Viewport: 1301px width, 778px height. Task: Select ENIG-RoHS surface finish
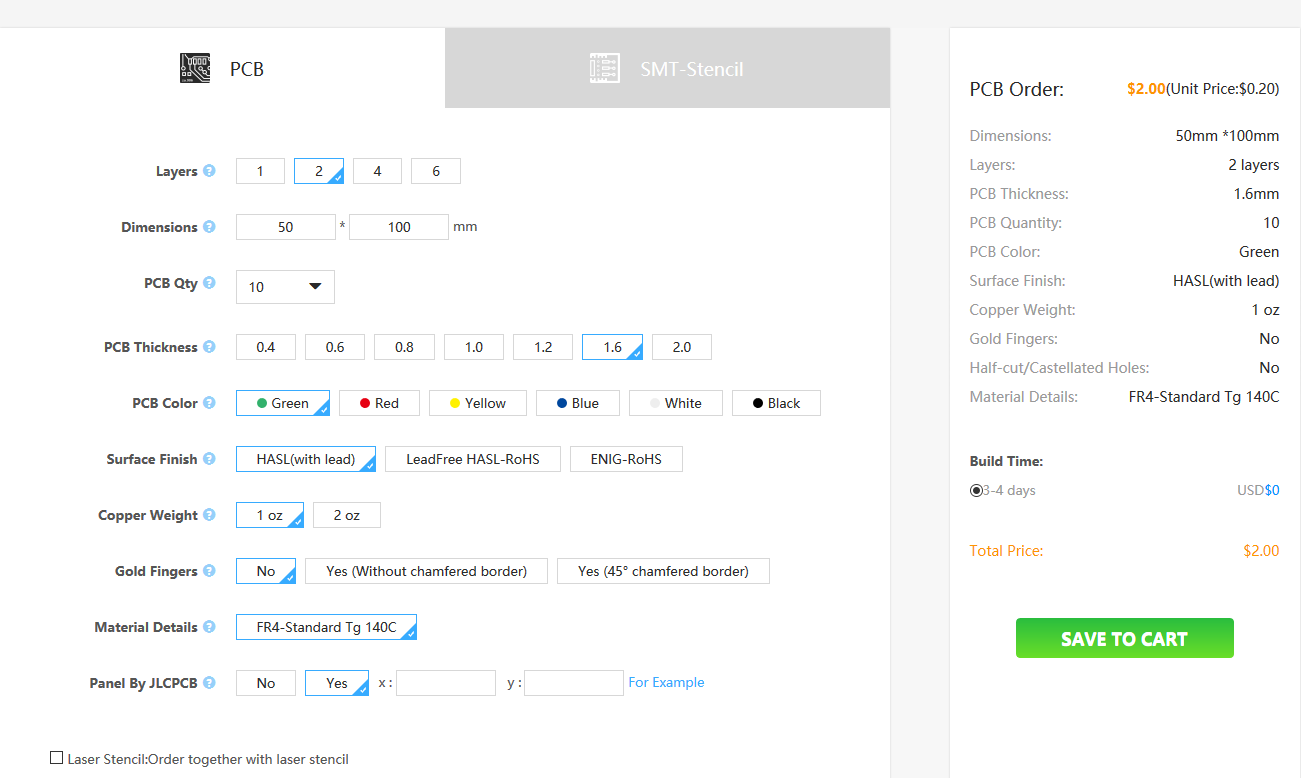tap(626, 459)
